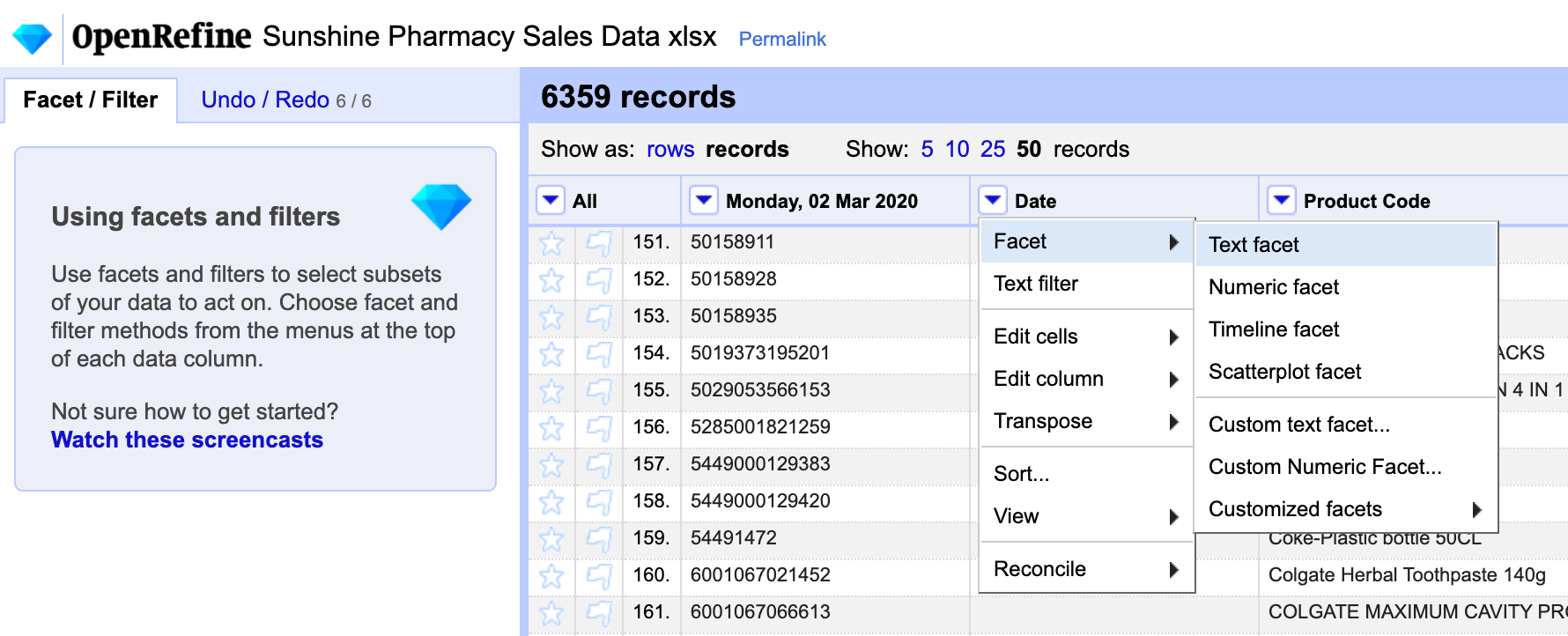Select Text facet from submenu
The width and height of the screenshot is (1568, 636).
tap(1254, 245)
